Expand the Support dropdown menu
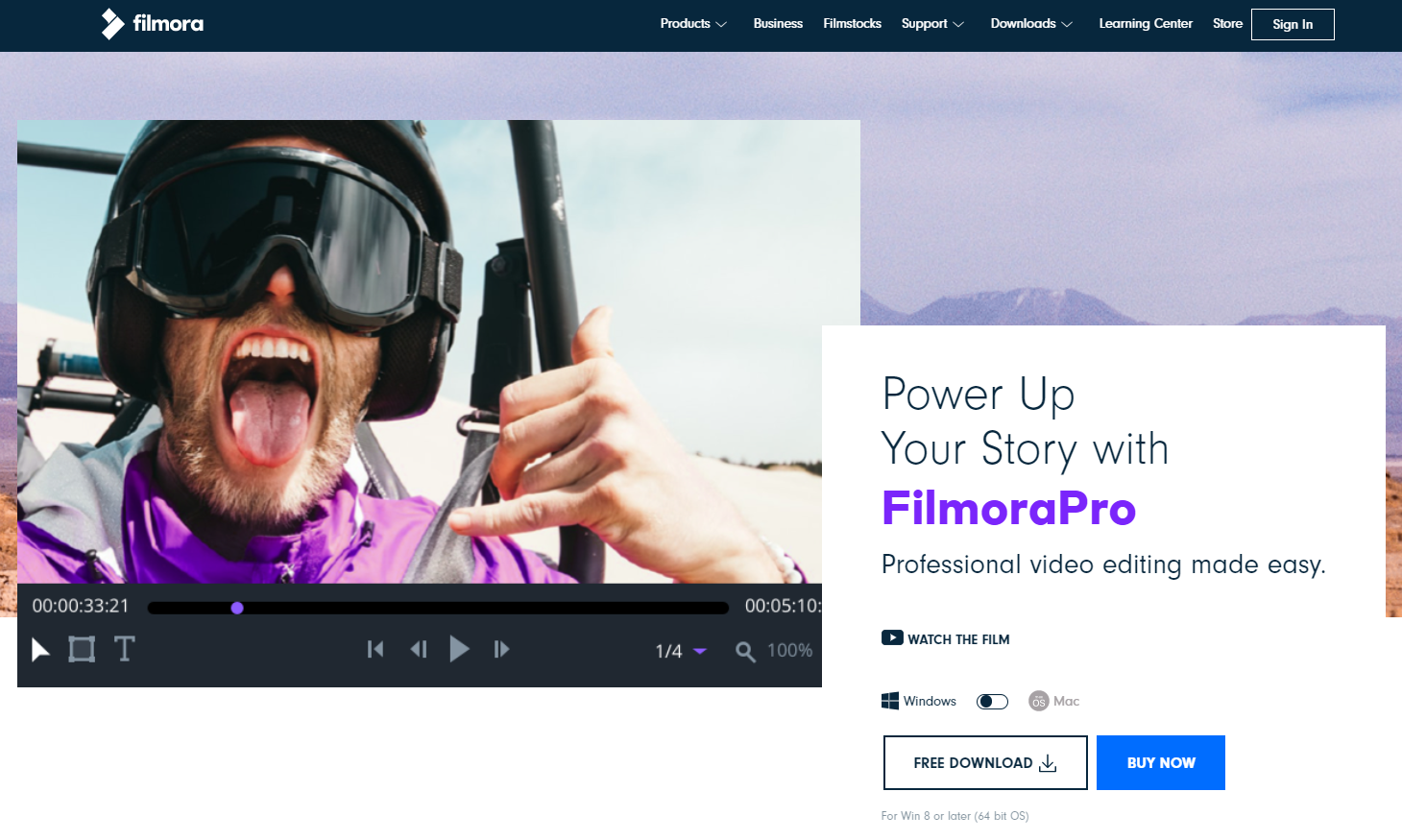Viewport: 1402px width, 840px height. tap(932, 24)
